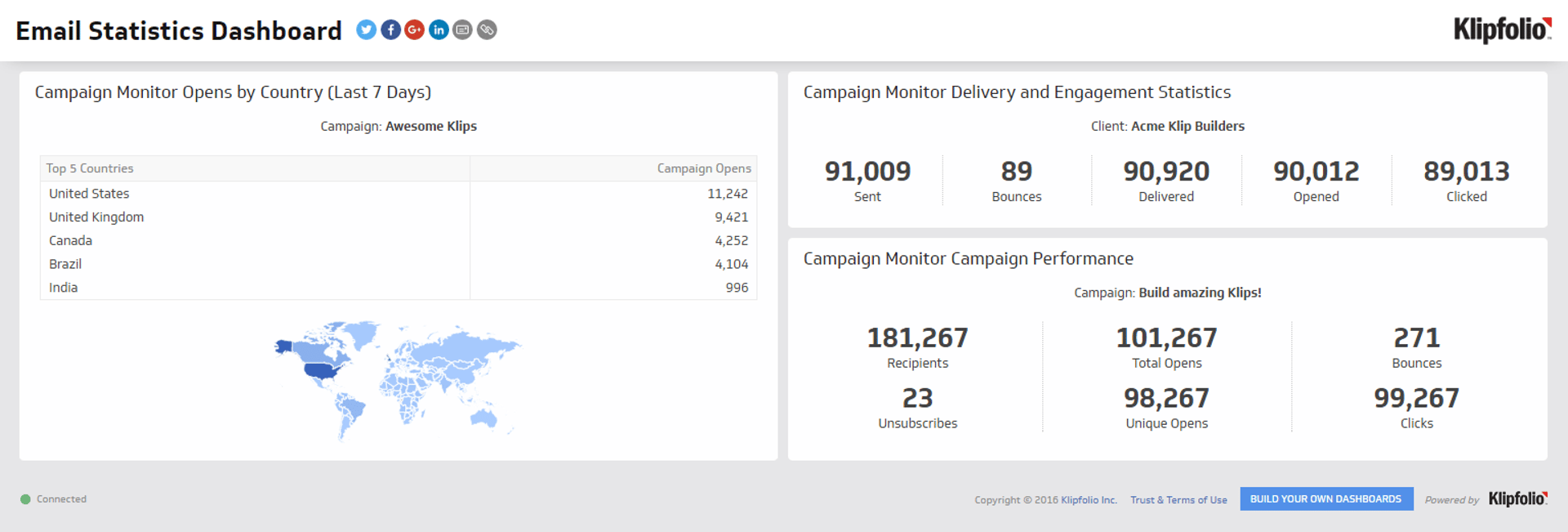This screenshot has width=1568, height=532.
Task: Share dashboard on Google Plus
Action: pos(415,30)
